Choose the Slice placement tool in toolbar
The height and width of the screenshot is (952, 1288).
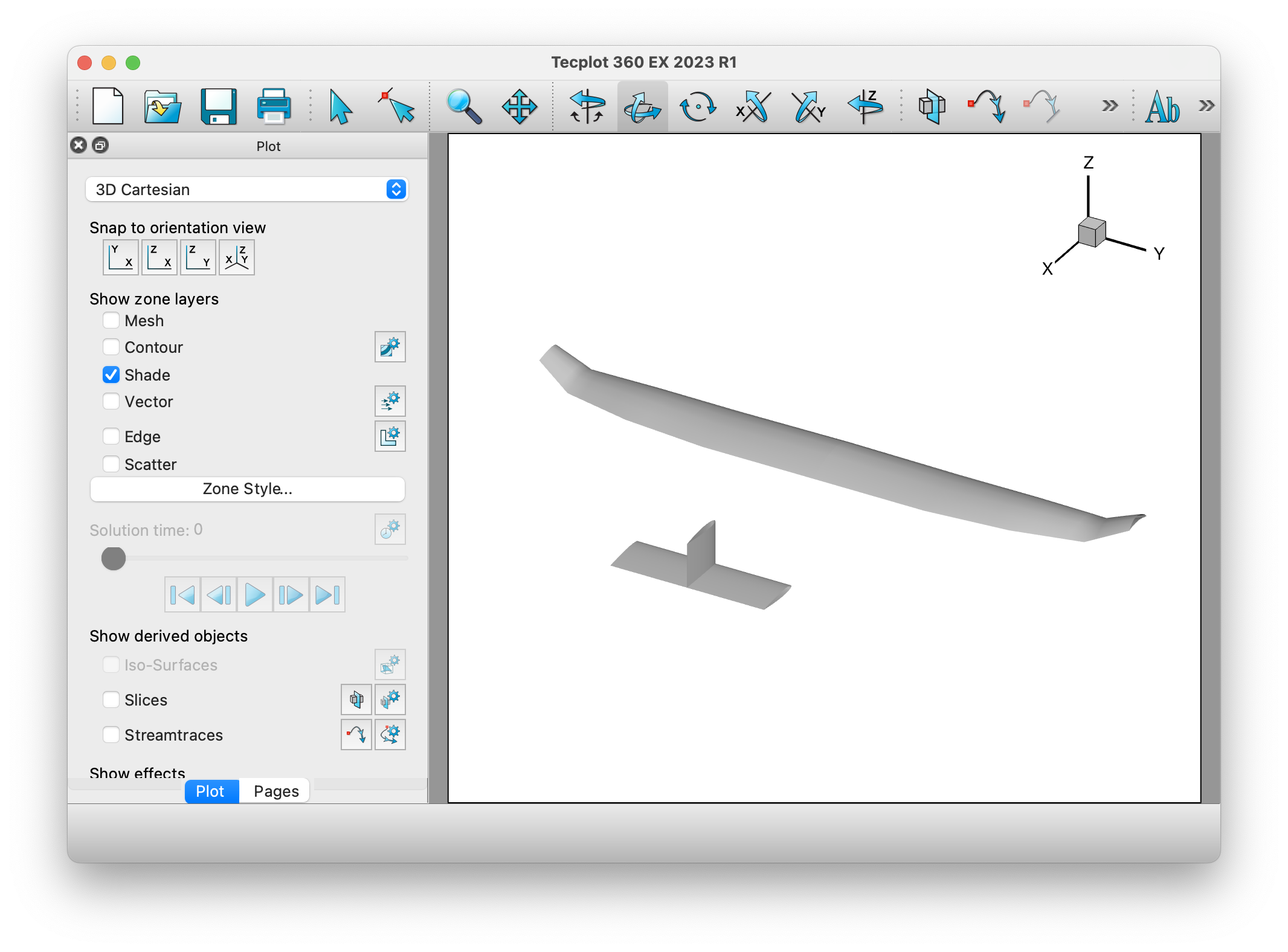coord(932,106)
